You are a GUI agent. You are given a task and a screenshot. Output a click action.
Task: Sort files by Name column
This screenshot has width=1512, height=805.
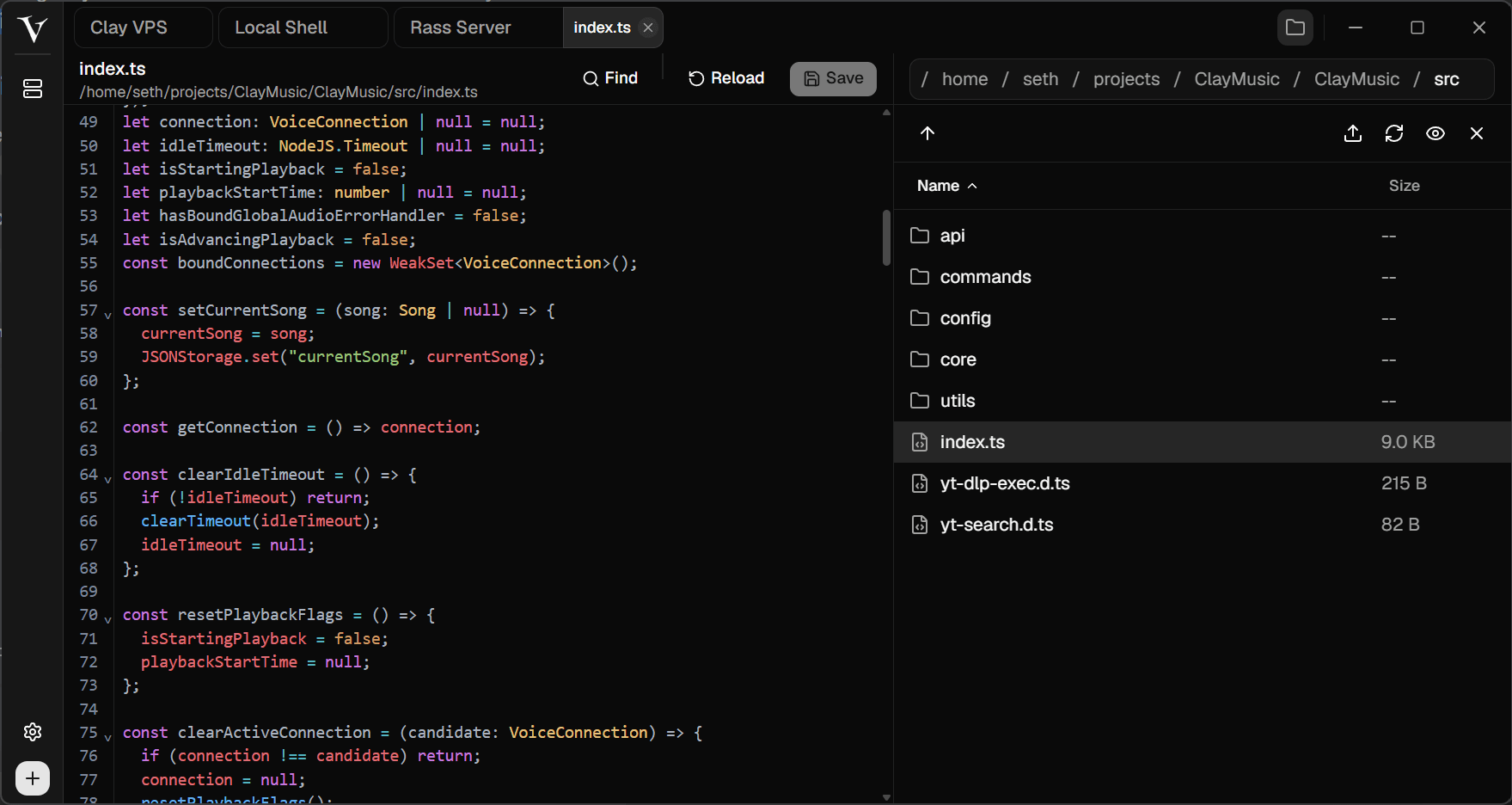[x=946, y=186]
